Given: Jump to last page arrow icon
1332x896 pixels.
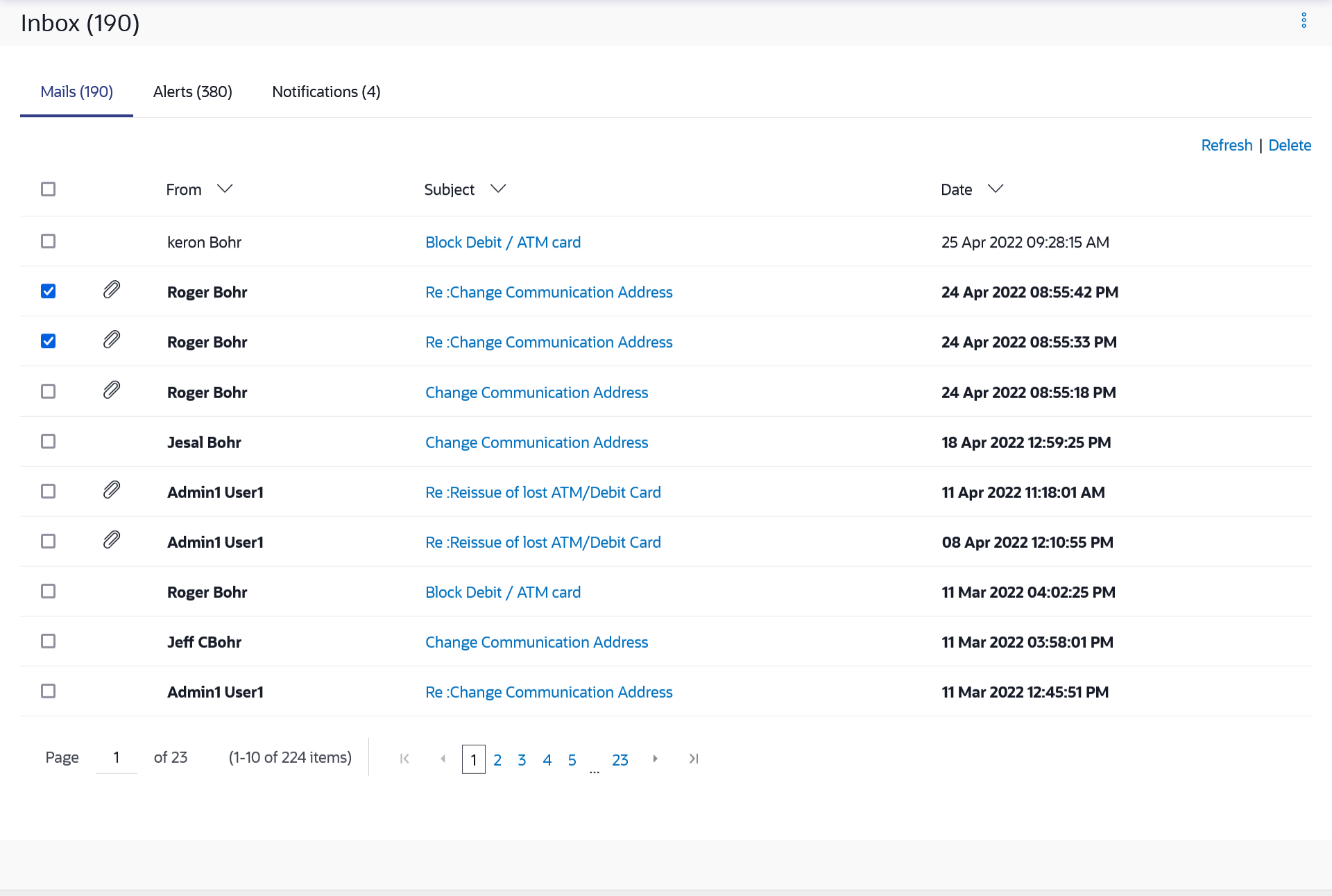Looking at the screenshot, I should point(693,759).
